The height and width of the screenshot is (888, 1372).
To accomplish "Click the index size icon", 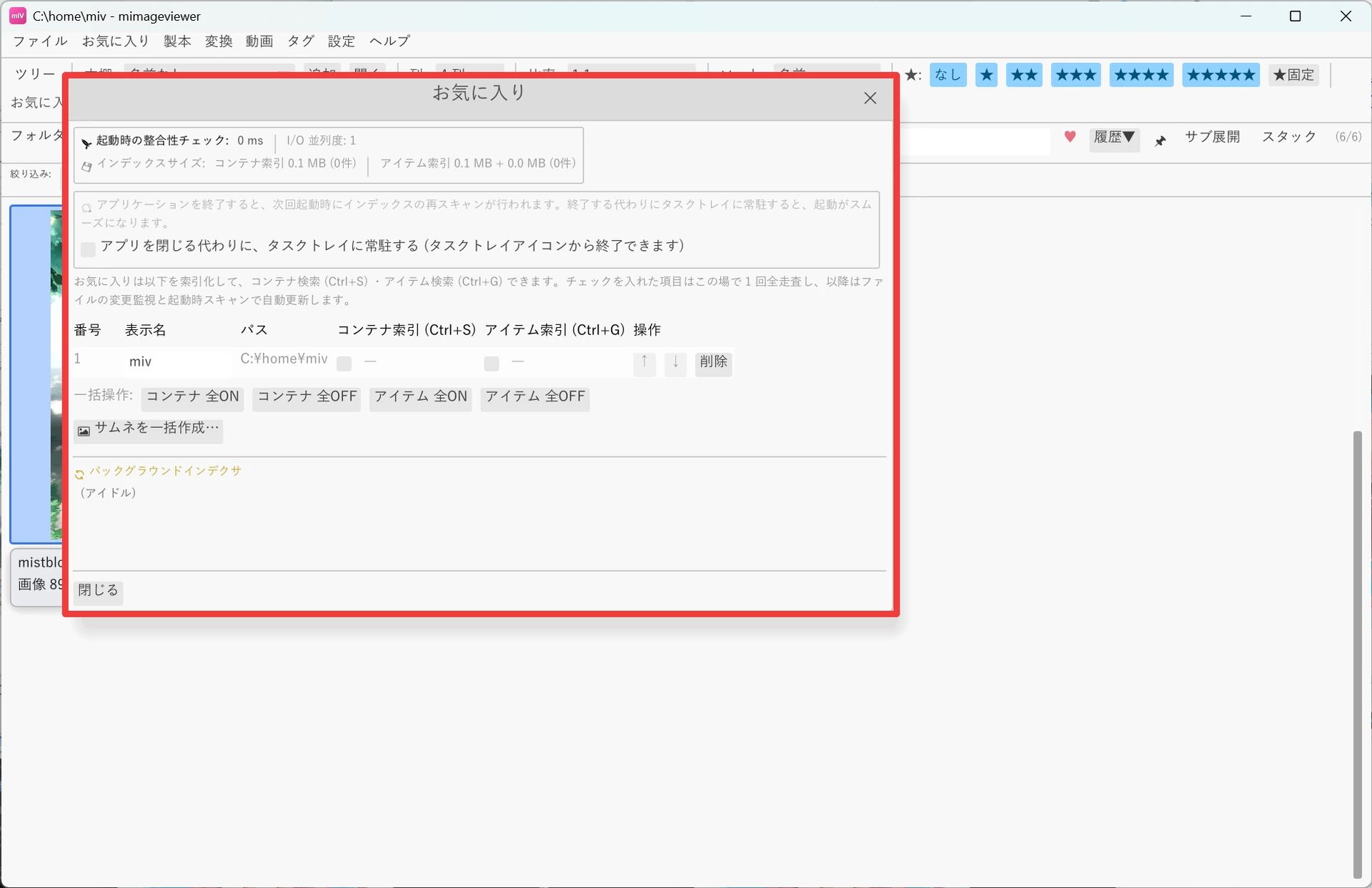I will tap(86, 166).
